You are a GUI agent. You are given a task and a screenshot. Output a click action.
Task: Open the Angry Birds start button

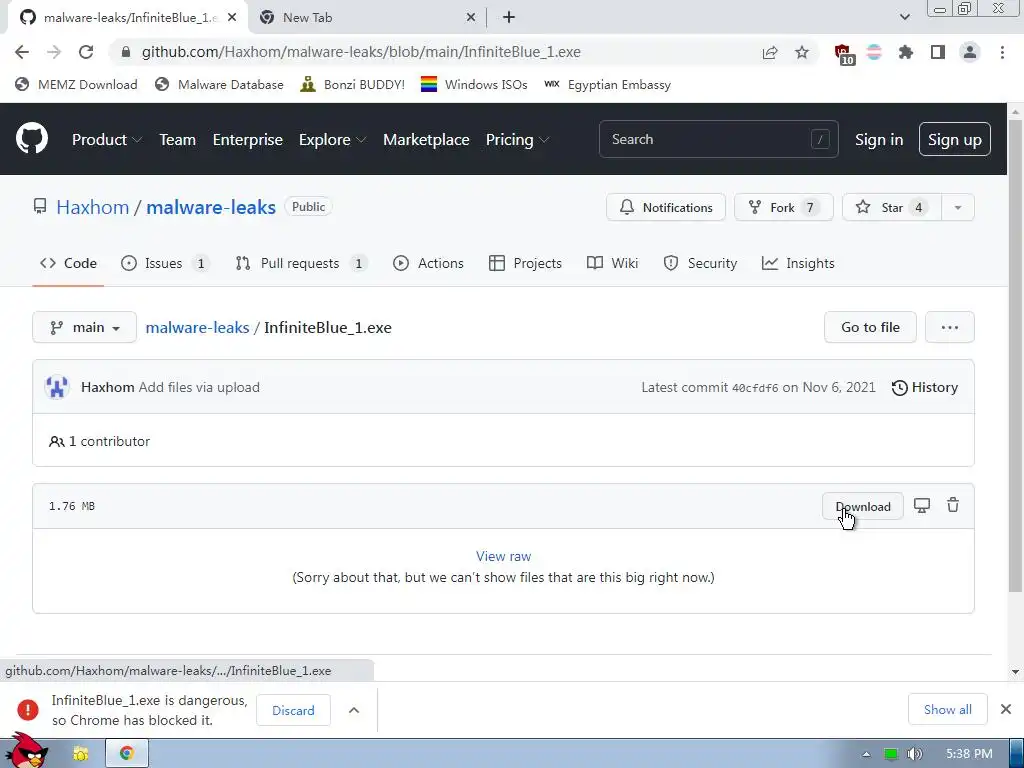pyautogui.click(x=27, y=752)
